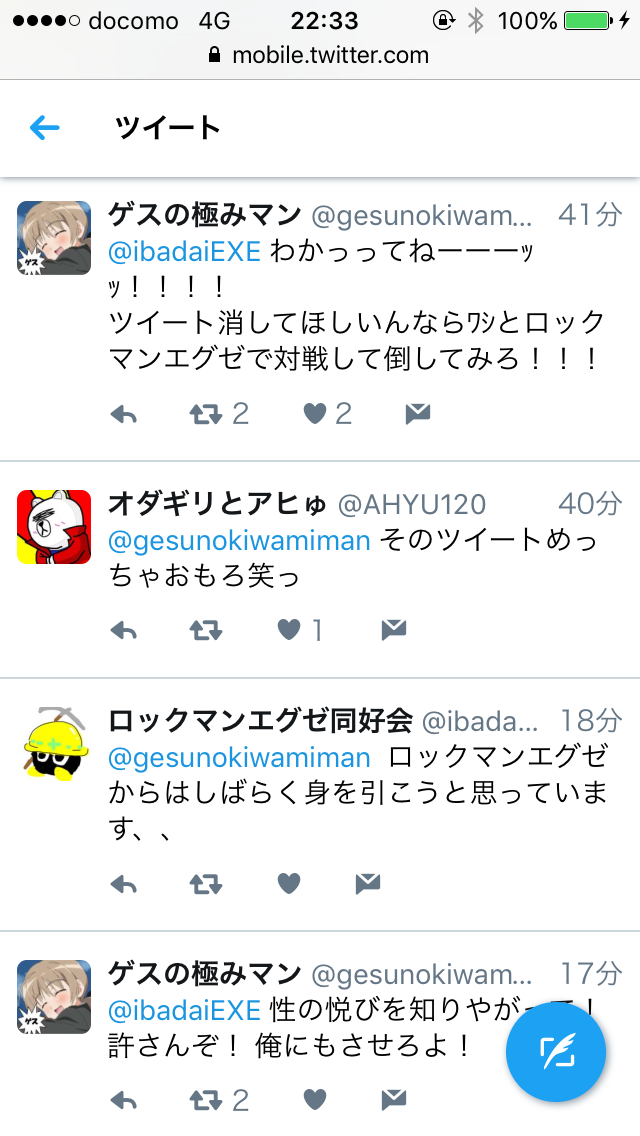Retweet the first tweet with 2 retweets
The height and width of the screenshot is (1136, 640).
click(206, 414)
